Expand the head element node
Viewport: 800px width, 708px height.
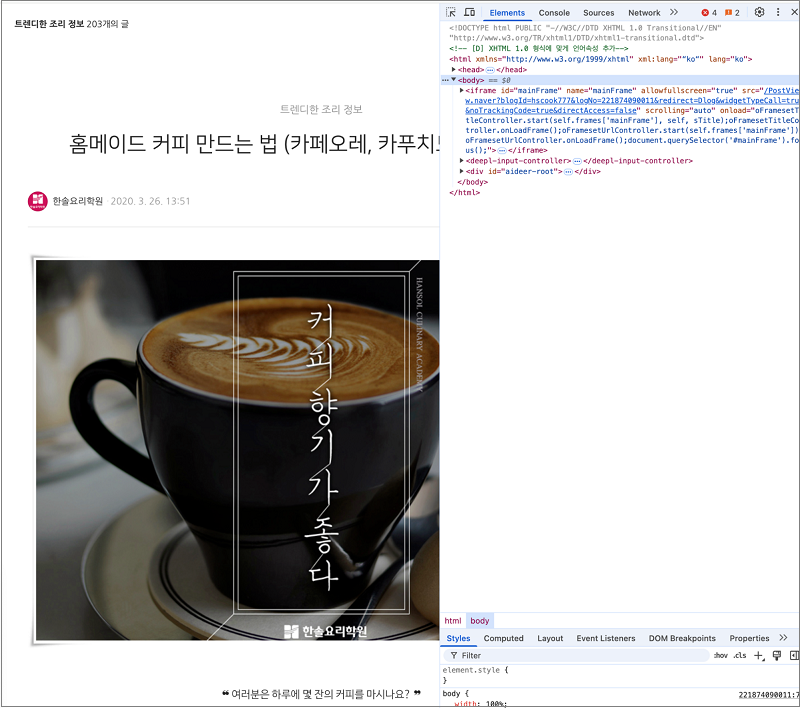click(454, 69)
